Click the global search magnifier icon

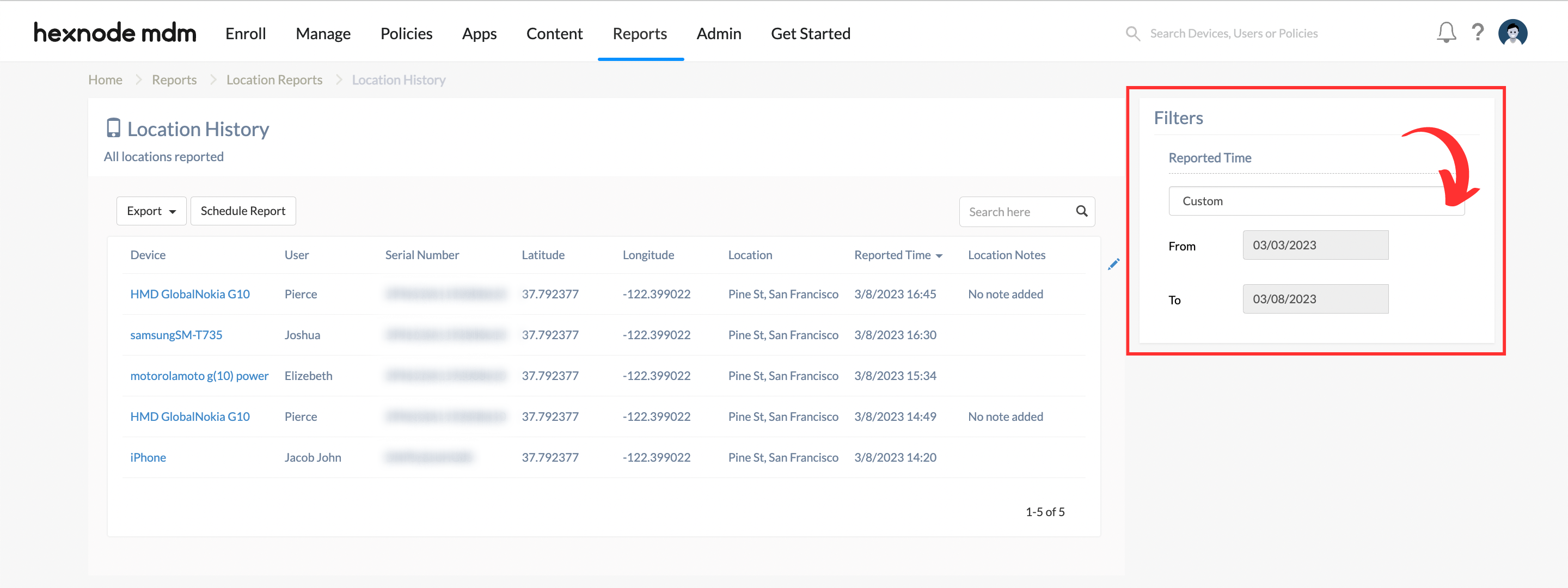[1132, 33]
